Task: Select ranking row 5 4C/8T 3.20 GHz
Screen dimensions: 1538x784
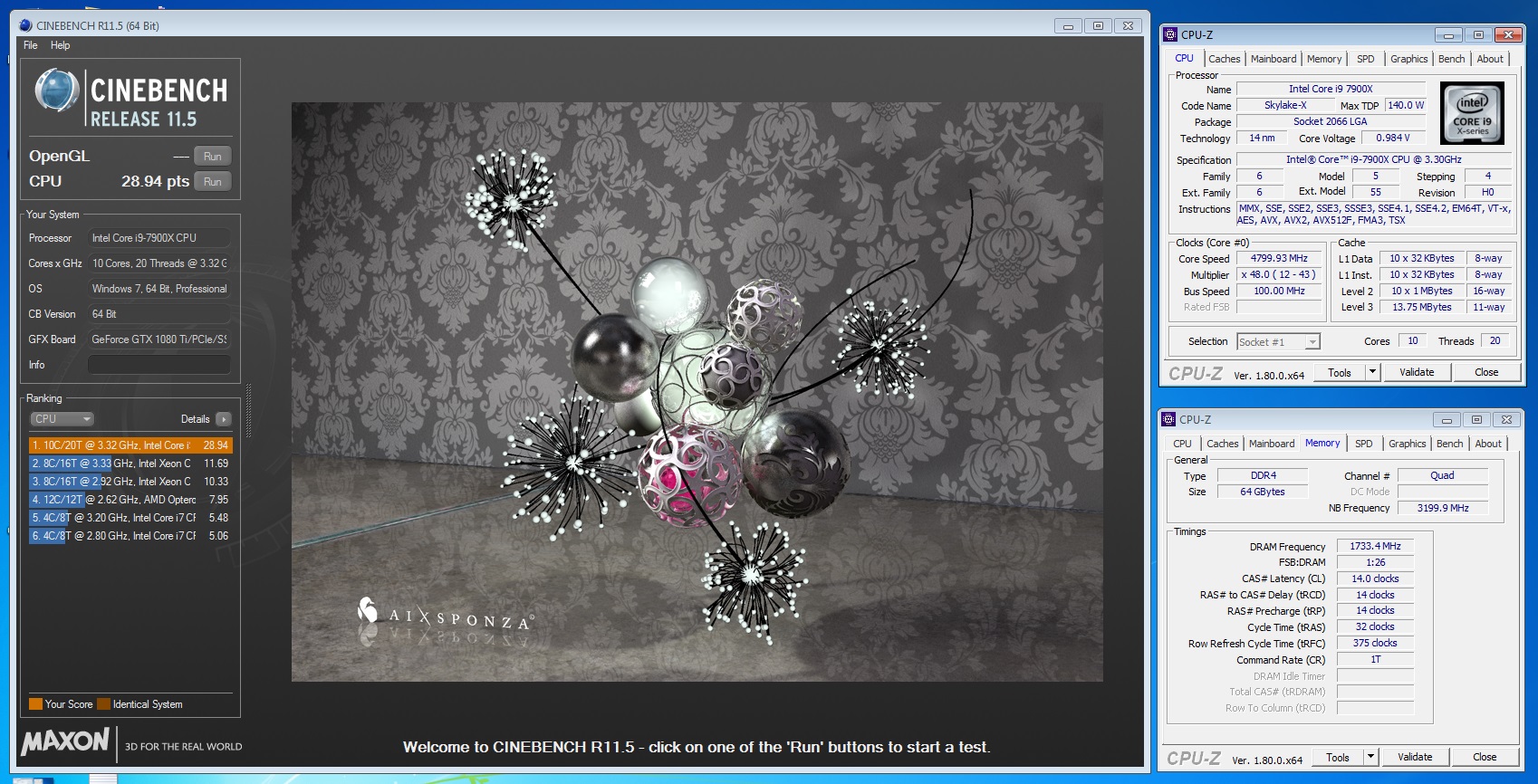Action: pos(130,518)
